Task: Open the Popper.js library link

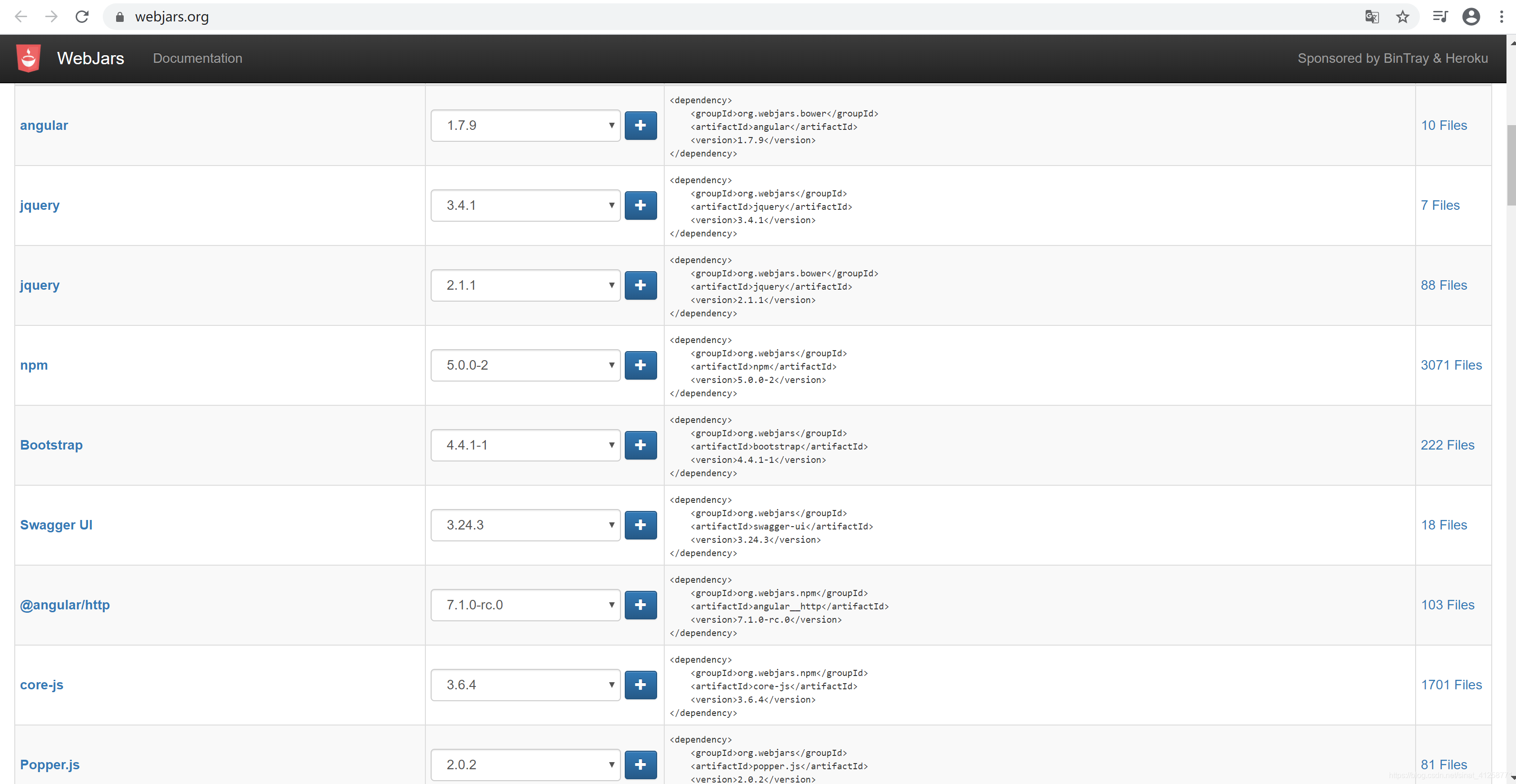Action: point(49,764)
